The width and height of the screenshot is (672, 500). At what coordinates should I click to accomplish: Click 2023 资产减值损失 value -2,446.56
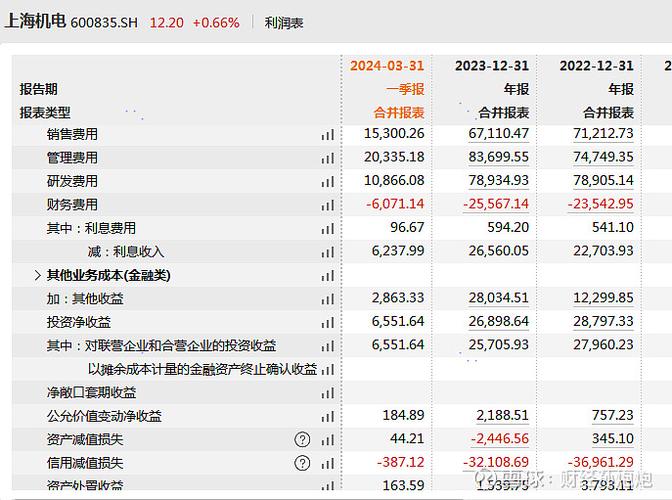point(500,439)
